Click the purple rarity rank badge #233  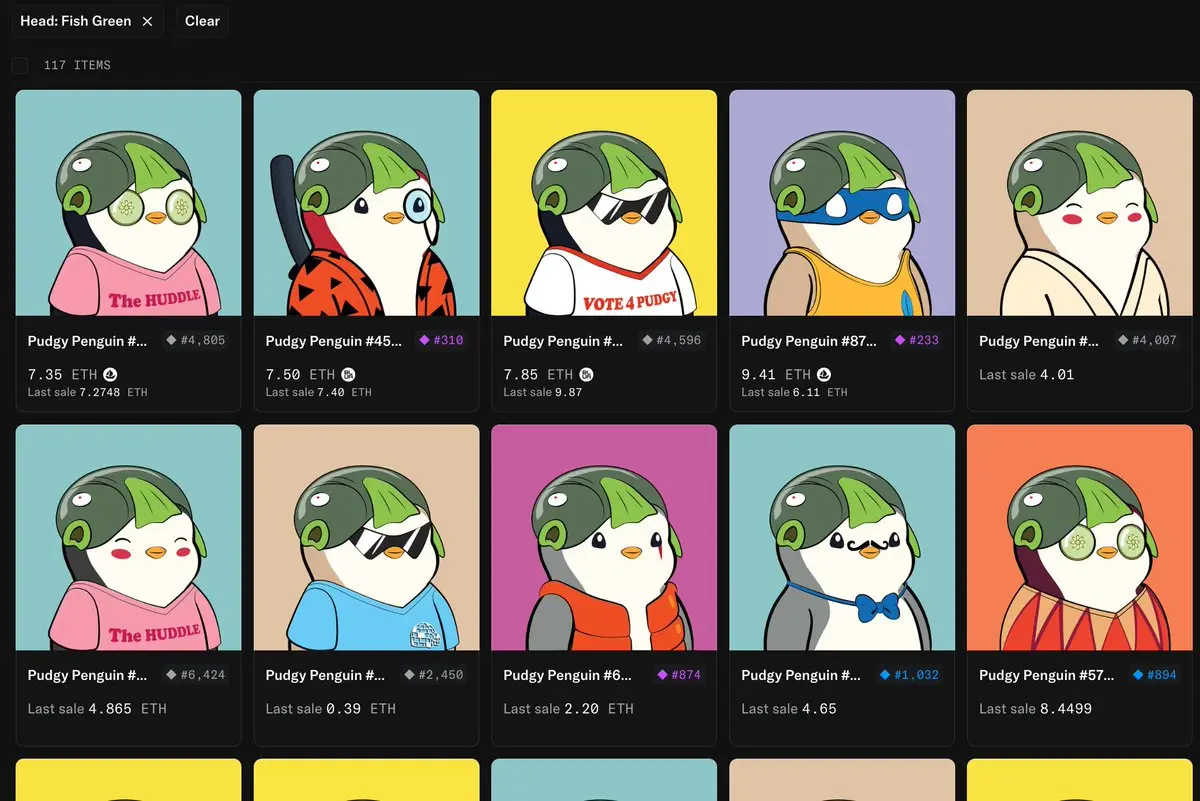(x=917, y=340)
